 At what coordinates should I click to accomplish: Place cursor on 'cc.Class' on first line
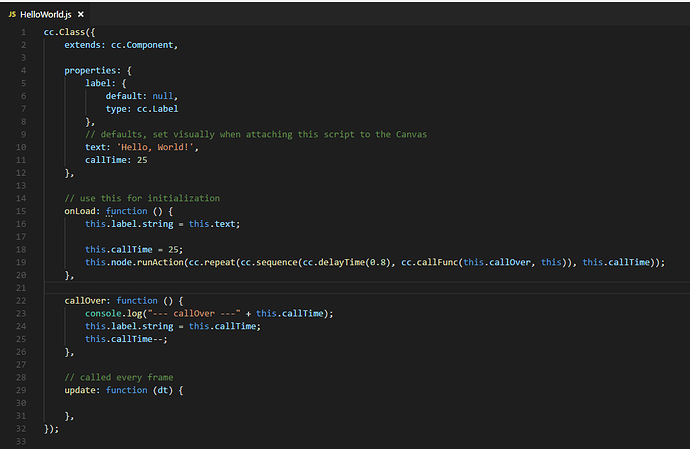click(62, 33)
